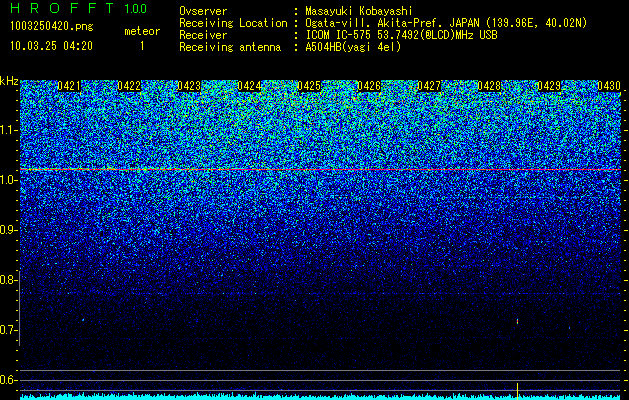Click the cyan signal strength bar at bottom

[x=321, y=397]
